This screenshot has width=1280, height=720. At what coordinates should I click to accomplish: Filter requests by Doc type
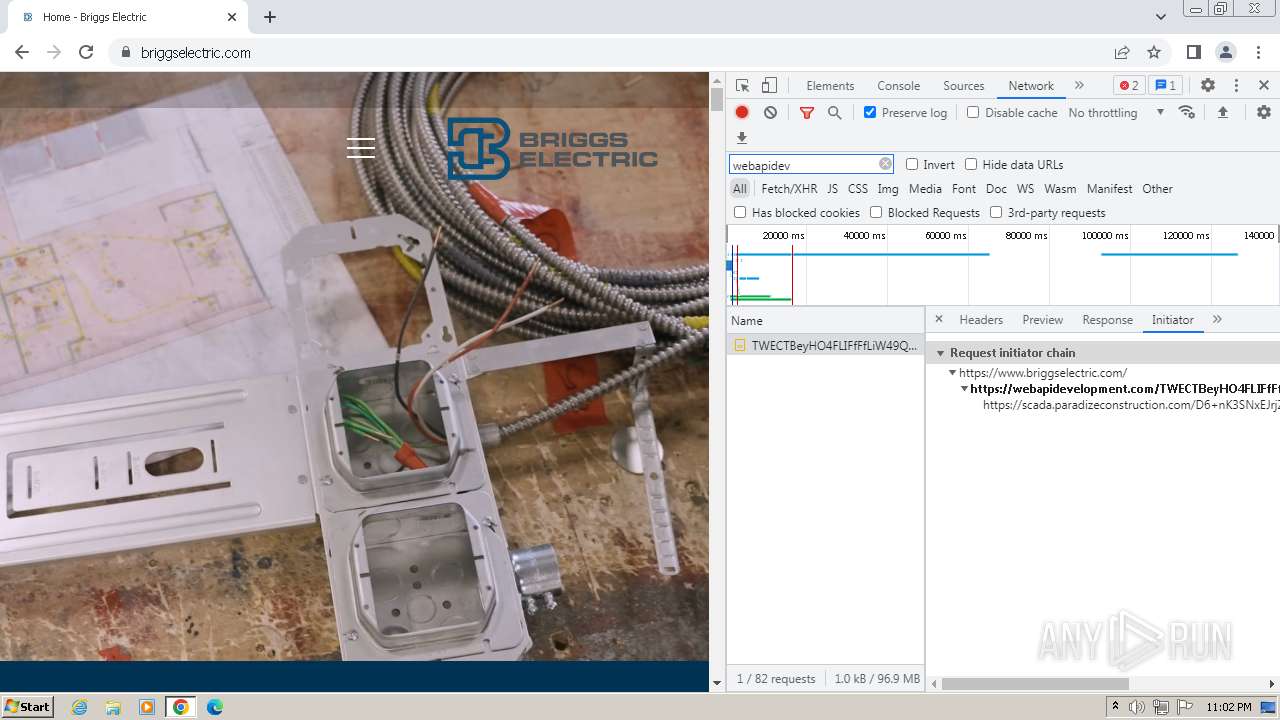996,188
